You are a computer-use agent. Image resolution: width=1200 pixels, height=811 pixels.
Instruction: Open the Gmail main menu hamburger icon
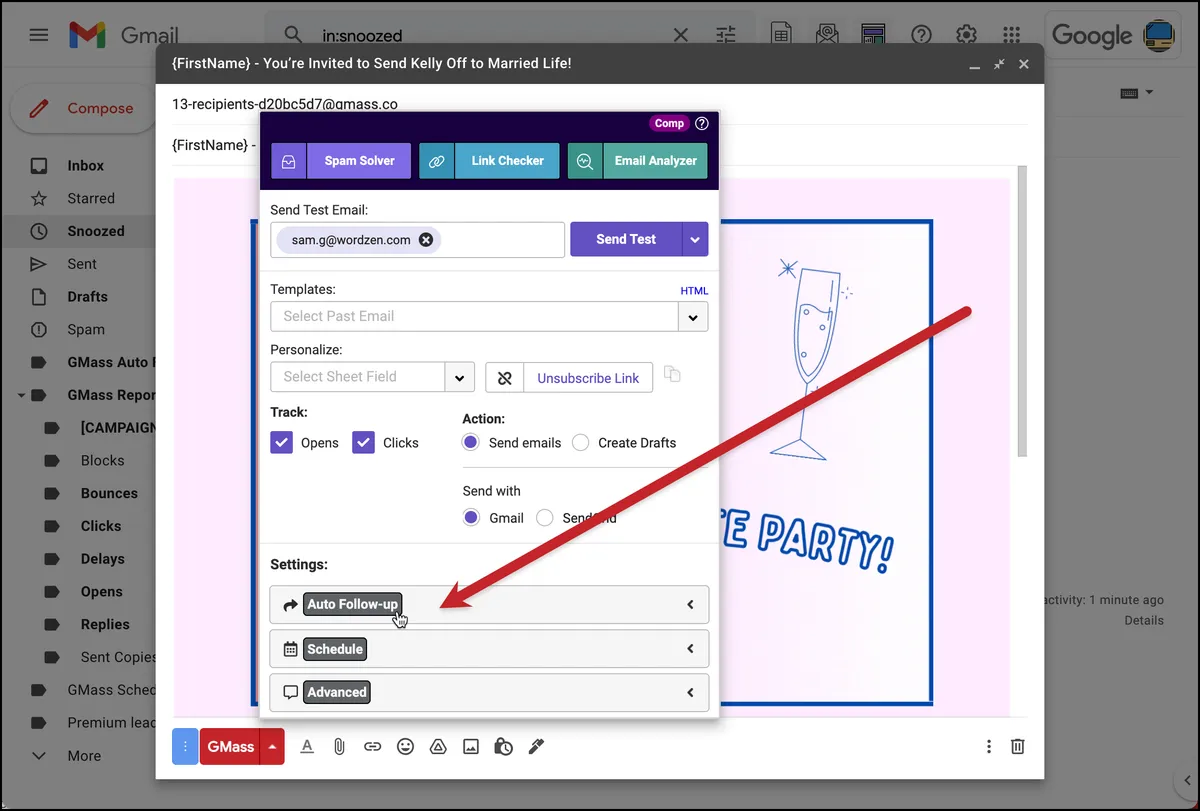tap(39, 35)
